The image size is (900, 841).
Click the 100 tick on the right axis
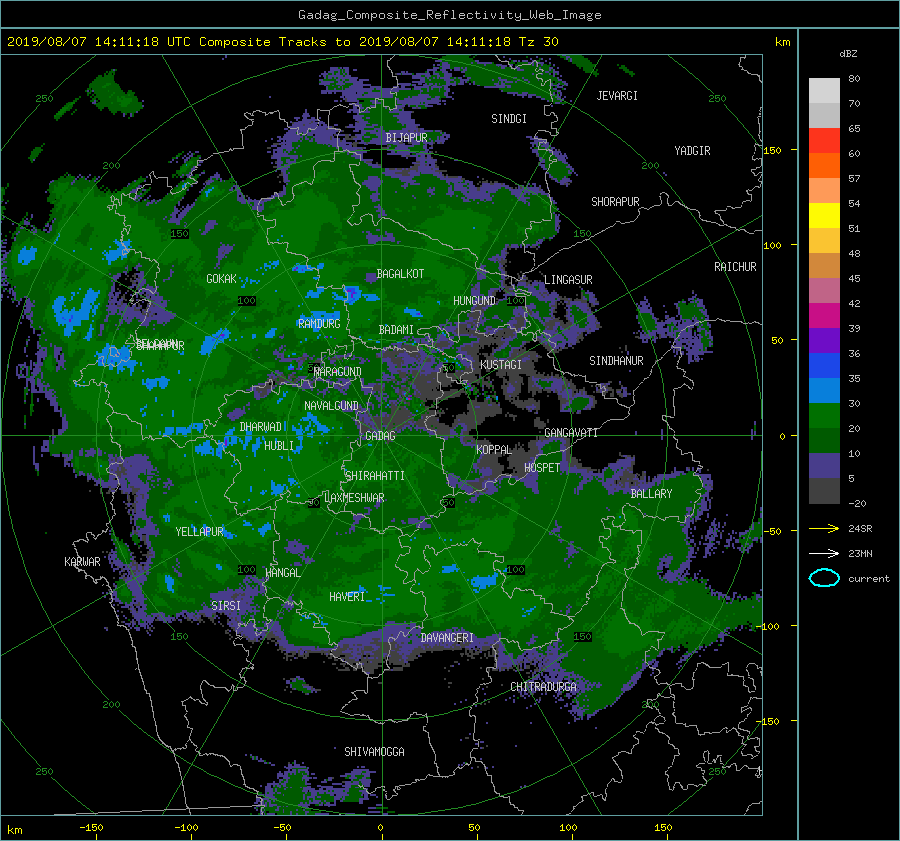pos(773,245)
